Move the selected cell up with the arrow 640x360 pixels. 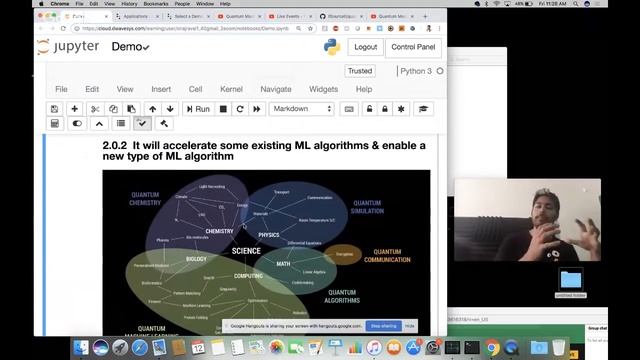(152, 109)
